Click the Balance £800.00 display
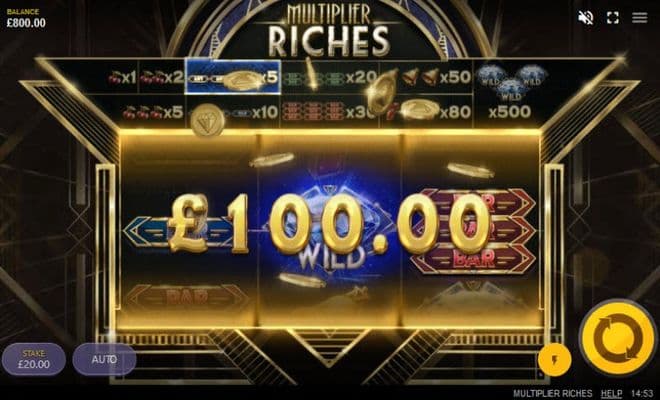 [26, 19]
